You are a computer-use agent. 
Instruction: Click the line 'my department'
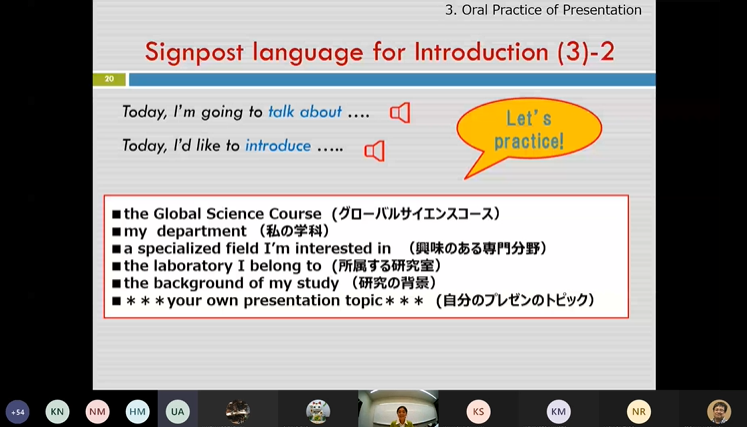[x=185, y=231]
